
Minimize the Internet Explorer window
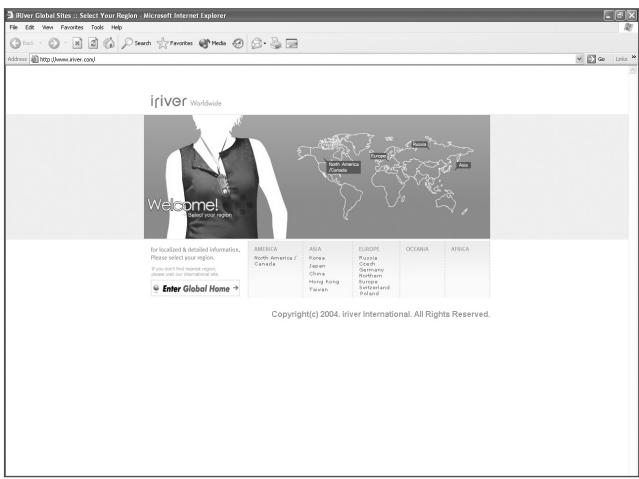tap(608, 15)
